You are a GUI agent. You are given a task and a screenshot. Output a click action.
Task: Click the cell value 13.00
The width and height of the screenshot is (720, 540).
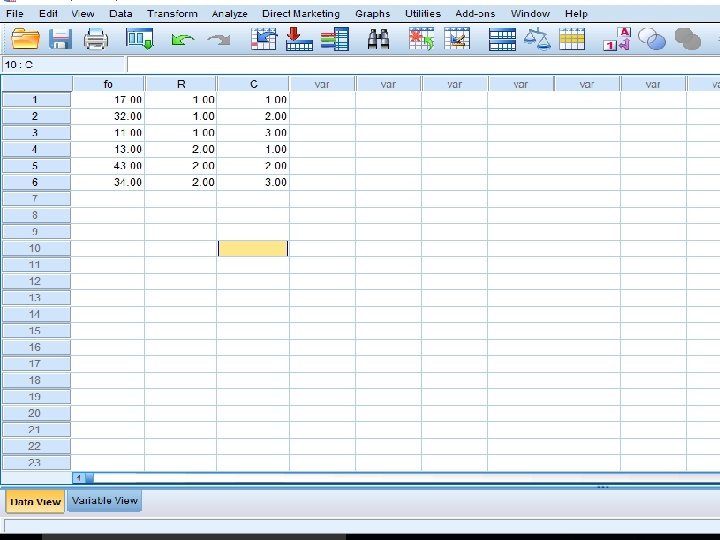(x=108, y=149)
